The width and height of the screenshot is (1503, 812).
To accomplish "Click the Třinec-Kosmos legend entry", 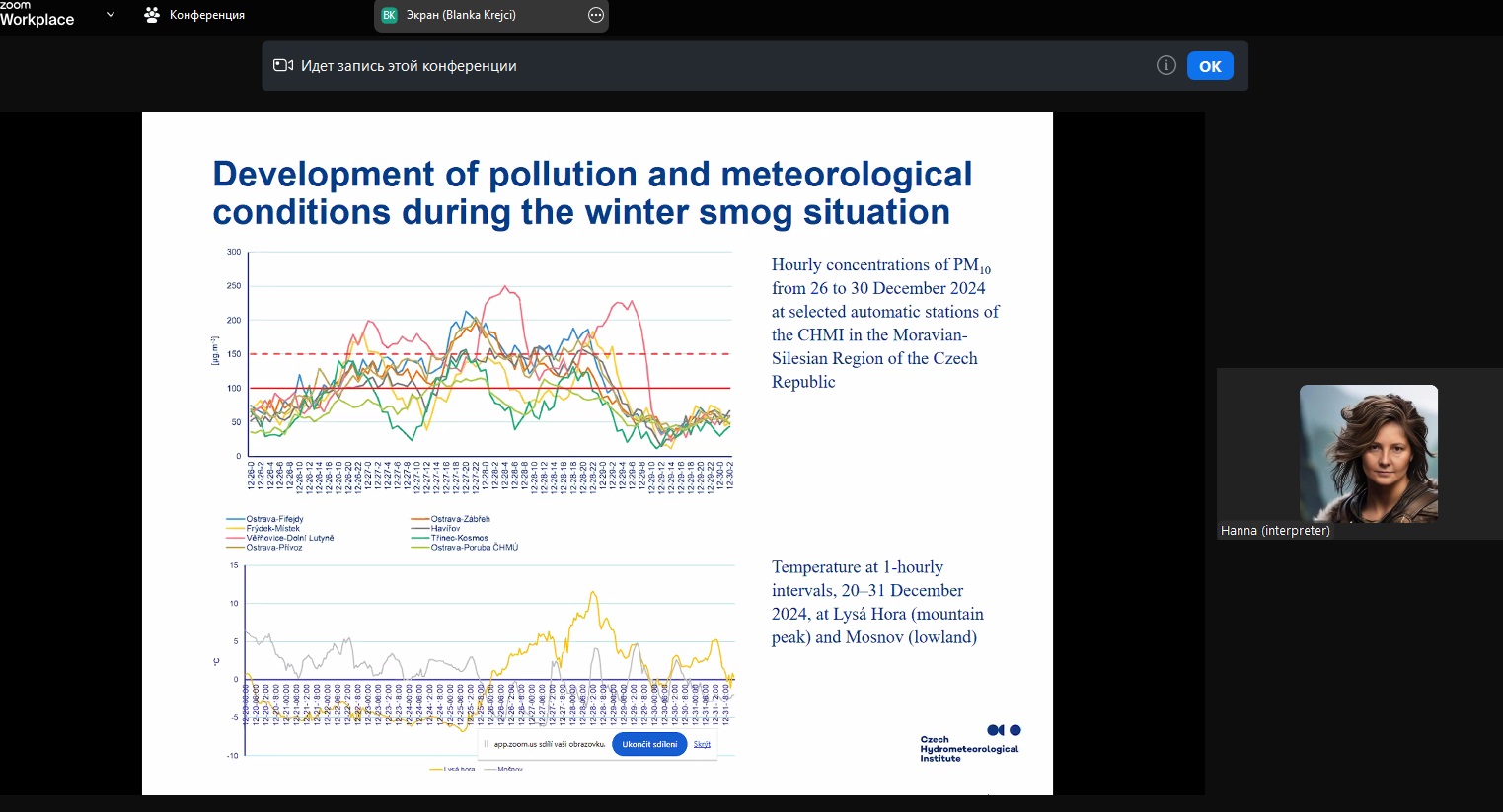I will tap(459, 538).
